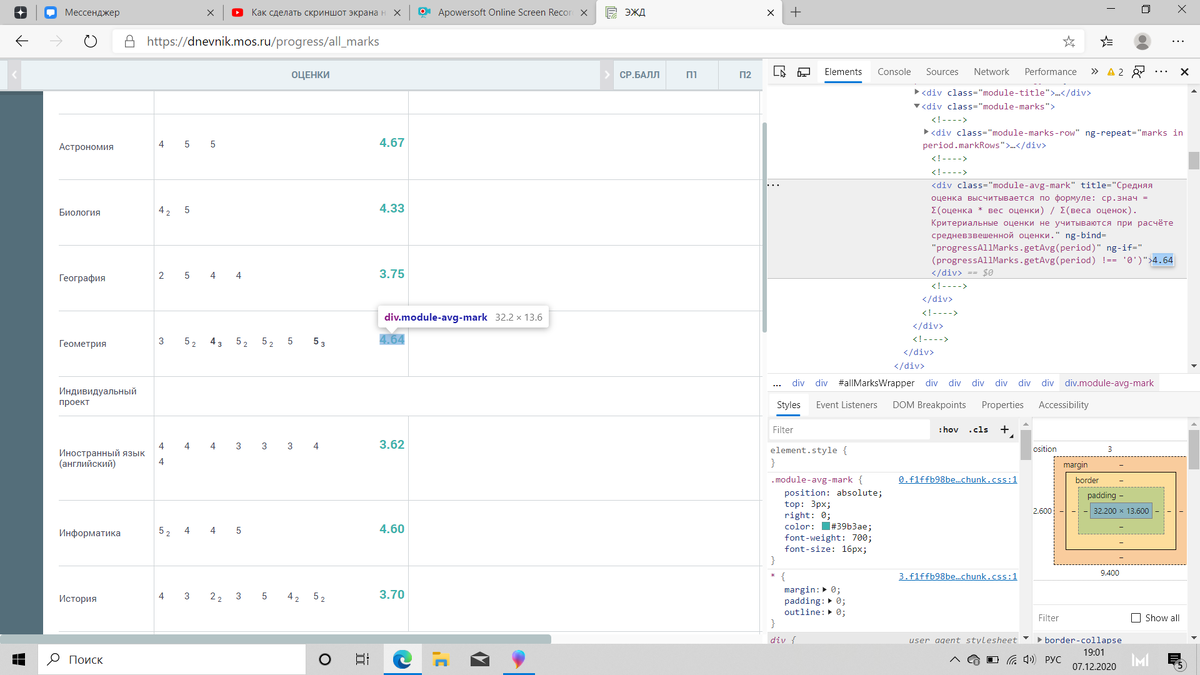Screen dimensions: 1200x675
Task: Add a new style rule with plus
Action: (x=1004, y=429)
